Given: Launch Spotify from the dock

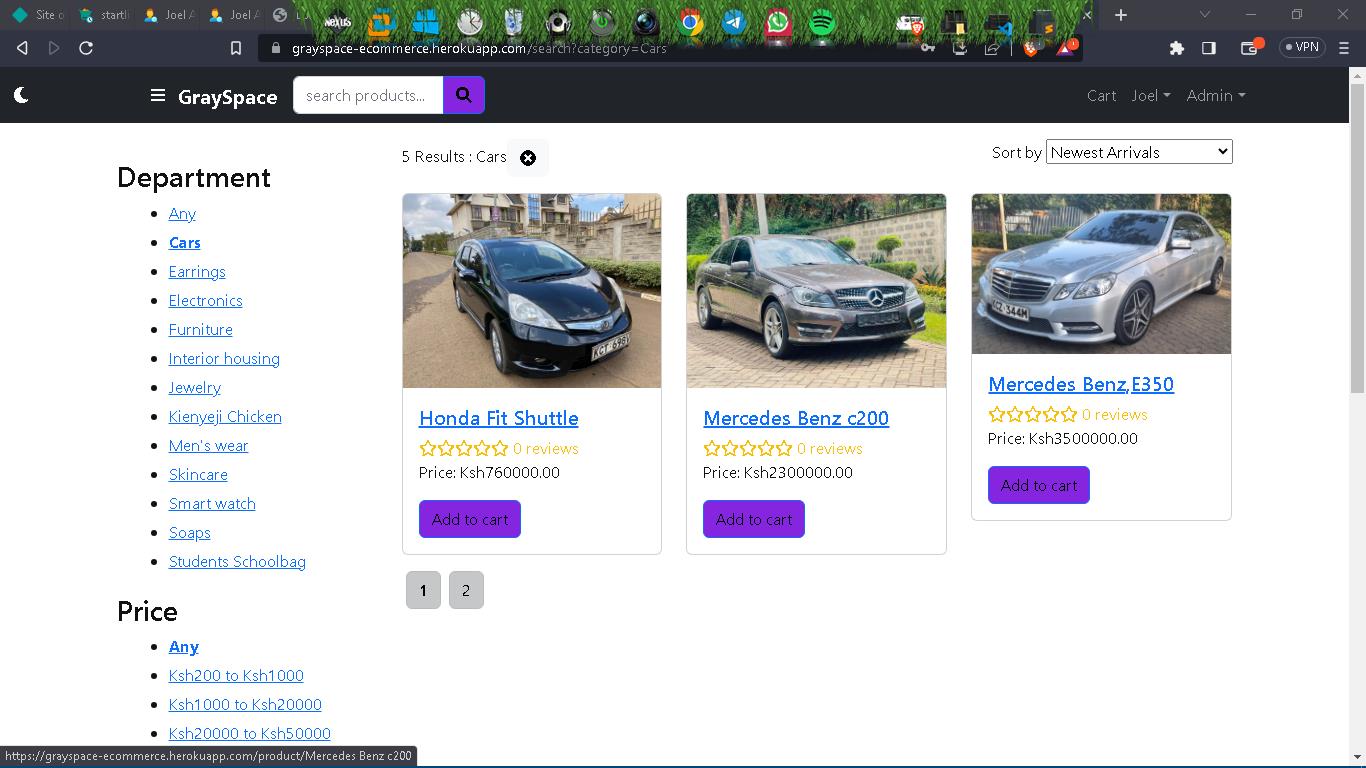Looking at the screenshot, I should (821, 22).
